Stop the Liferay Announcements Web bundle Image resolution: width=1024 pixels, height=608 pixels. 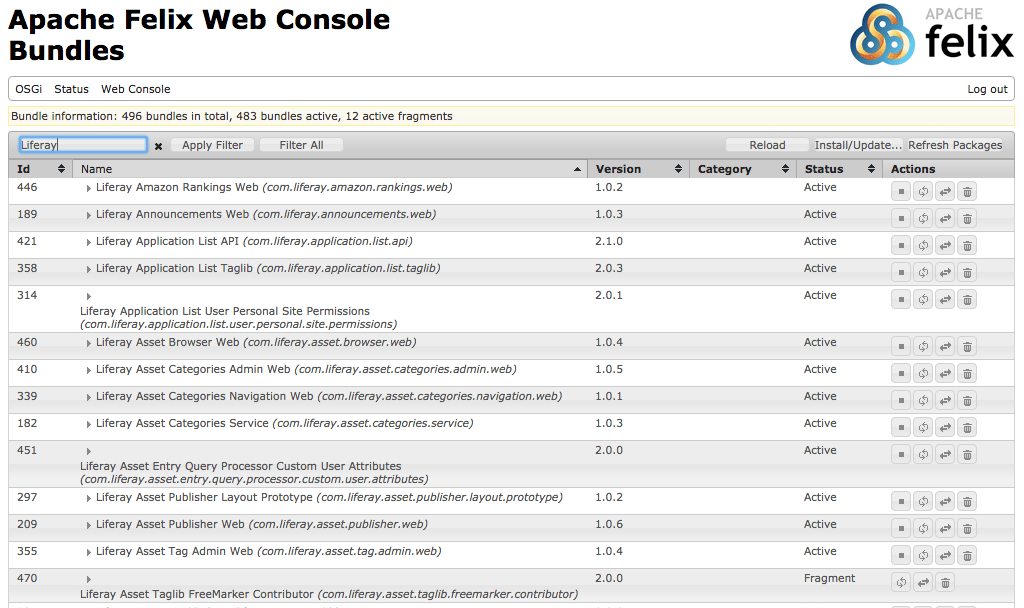click(x=901, y=218)
